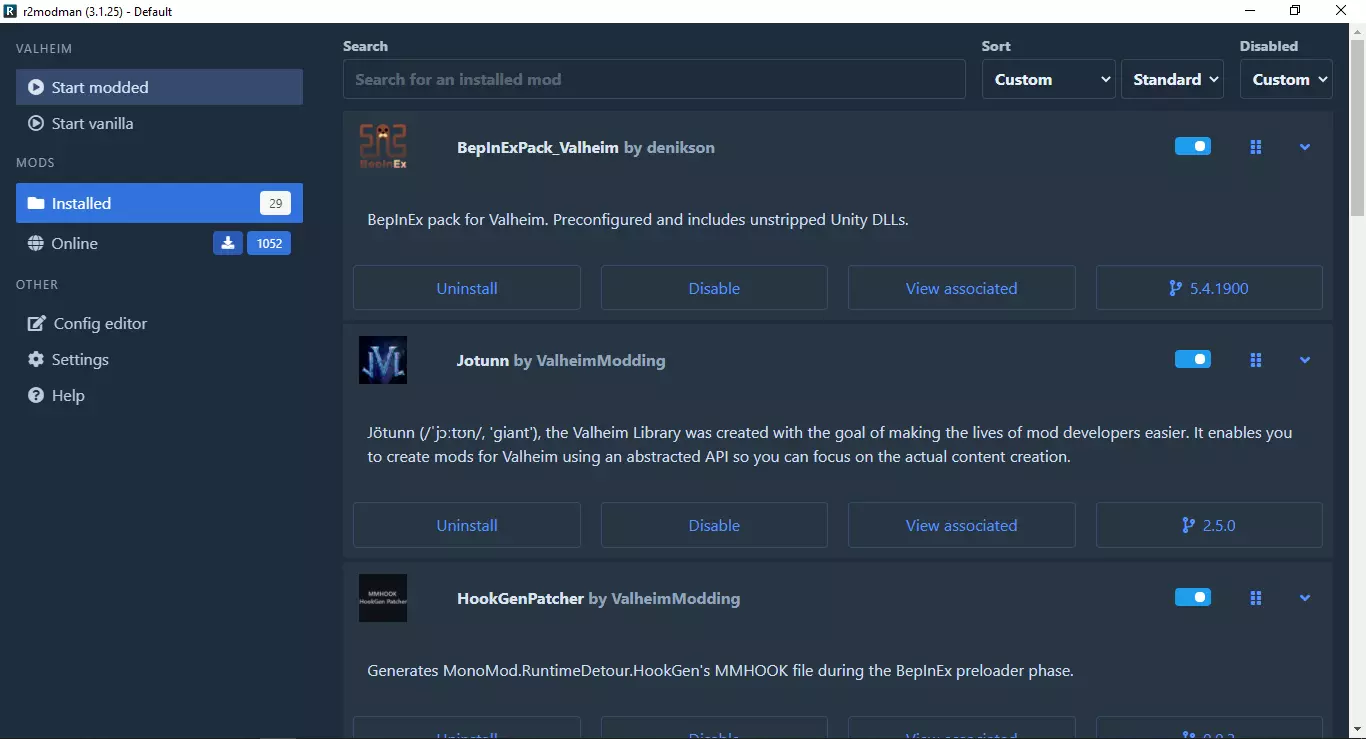Collapse the BepInExPack_Valheim mod card
The image size is (1366, 739).
[1305, 147]
